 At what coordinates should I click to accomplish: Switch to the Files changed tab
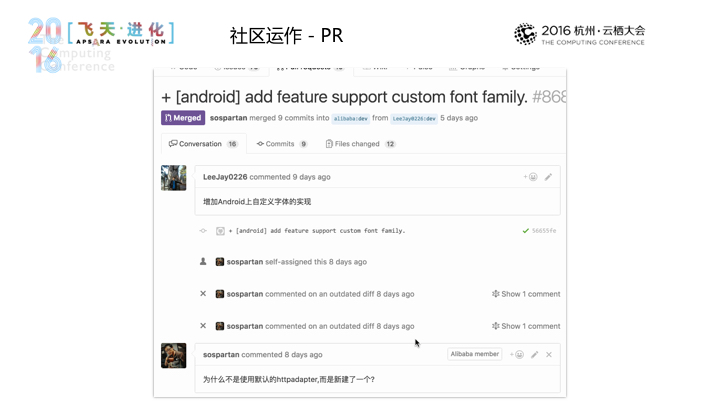[x=360, y=144]
